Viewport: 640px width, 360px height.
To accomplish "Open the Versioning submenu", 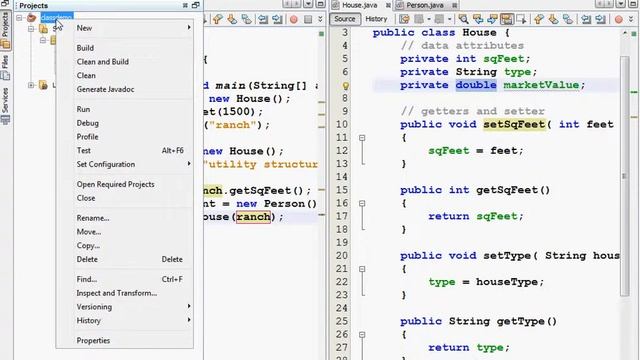I will coord(133,307).
